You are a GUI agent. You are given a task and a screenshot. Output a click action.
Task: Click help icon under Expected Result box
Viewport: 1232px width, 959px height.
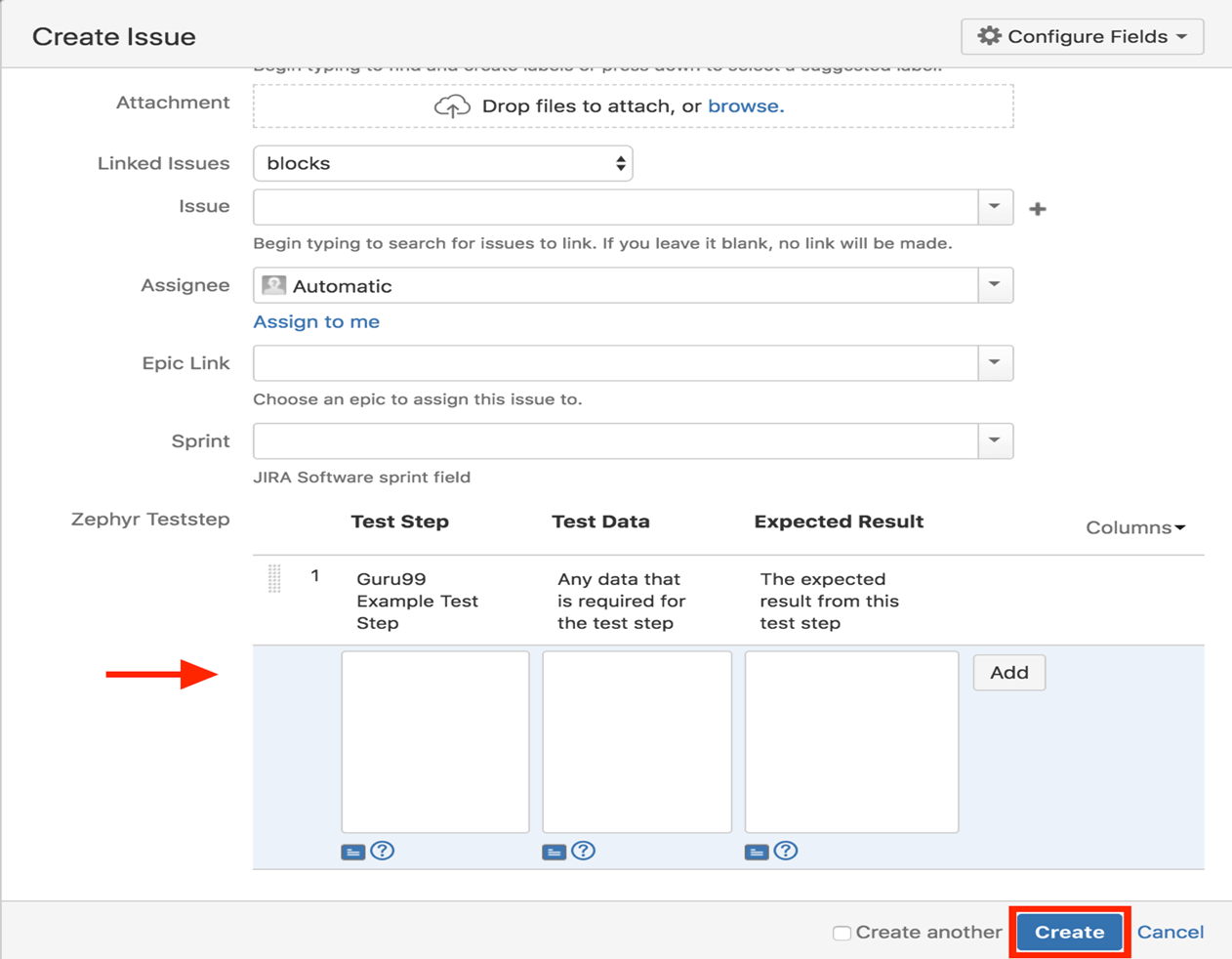785,851
